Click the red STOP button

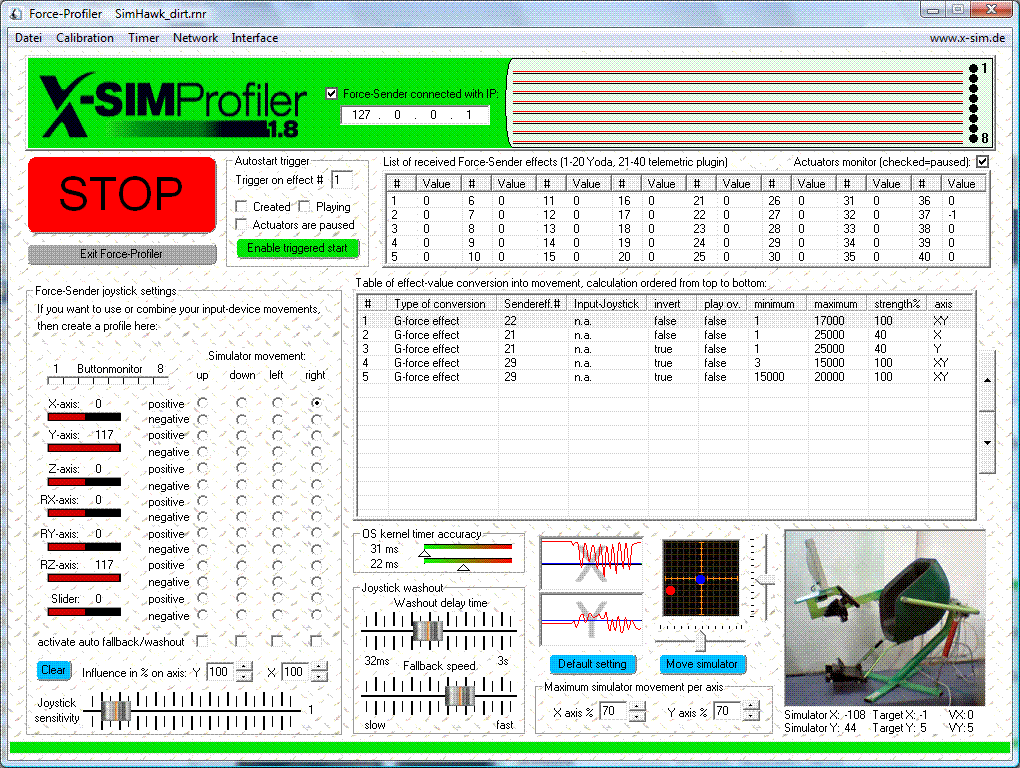122,194
